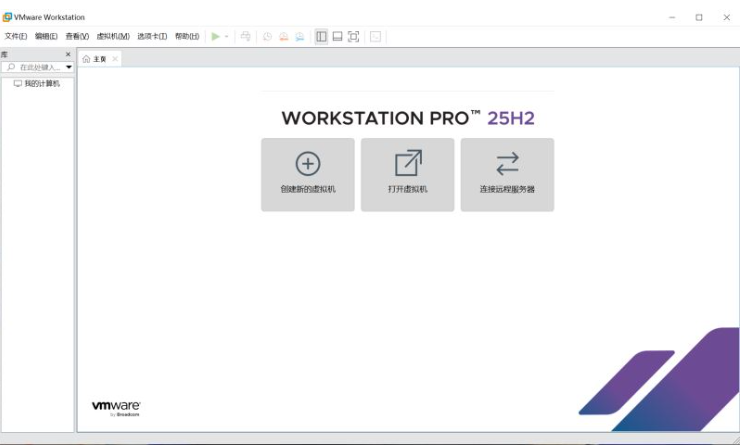The width and height of the screenshot is (742, 447).
Task: Open the snapshot manager icon
Action: 300,36
